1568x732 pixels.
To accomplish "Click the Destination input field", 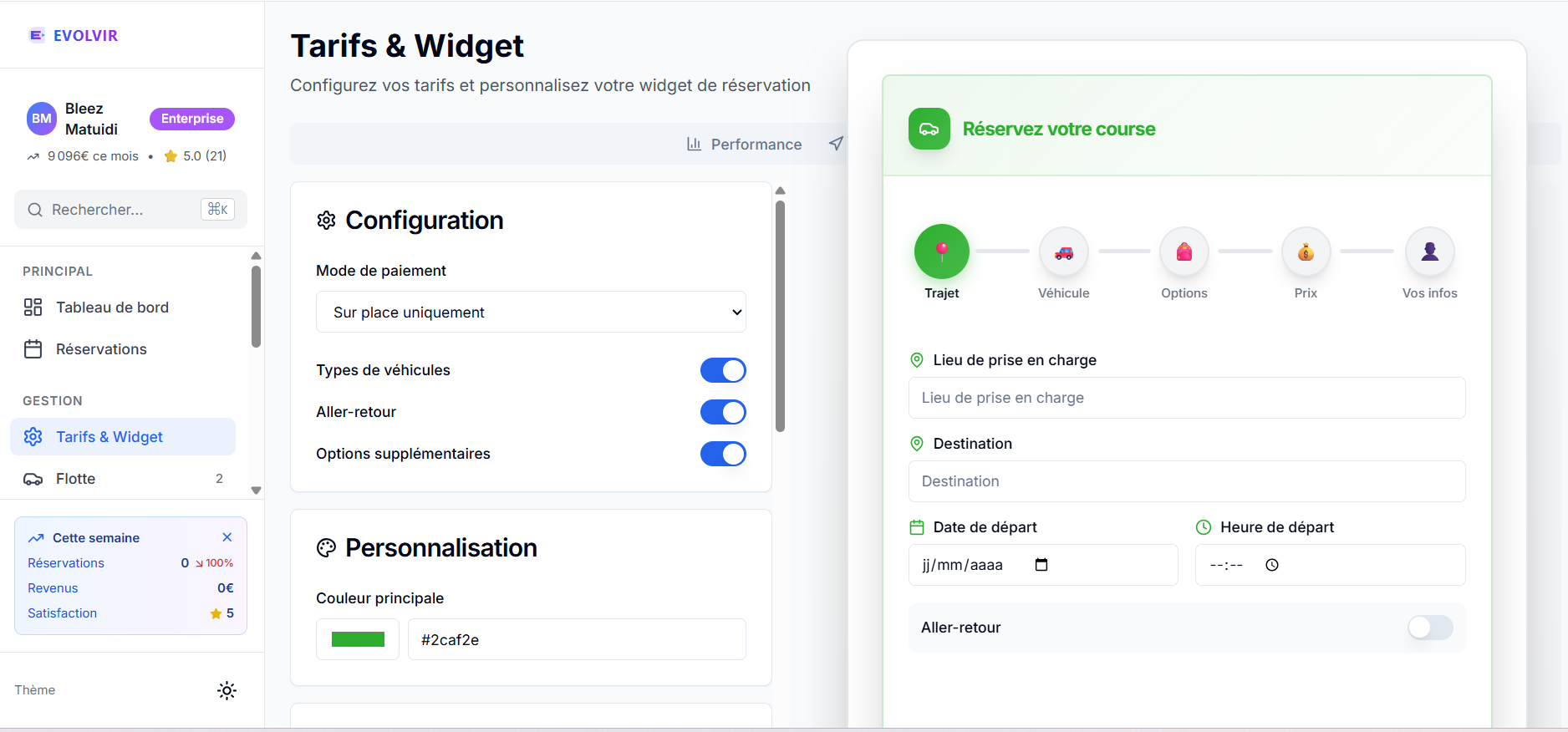I will (1187, 481).
